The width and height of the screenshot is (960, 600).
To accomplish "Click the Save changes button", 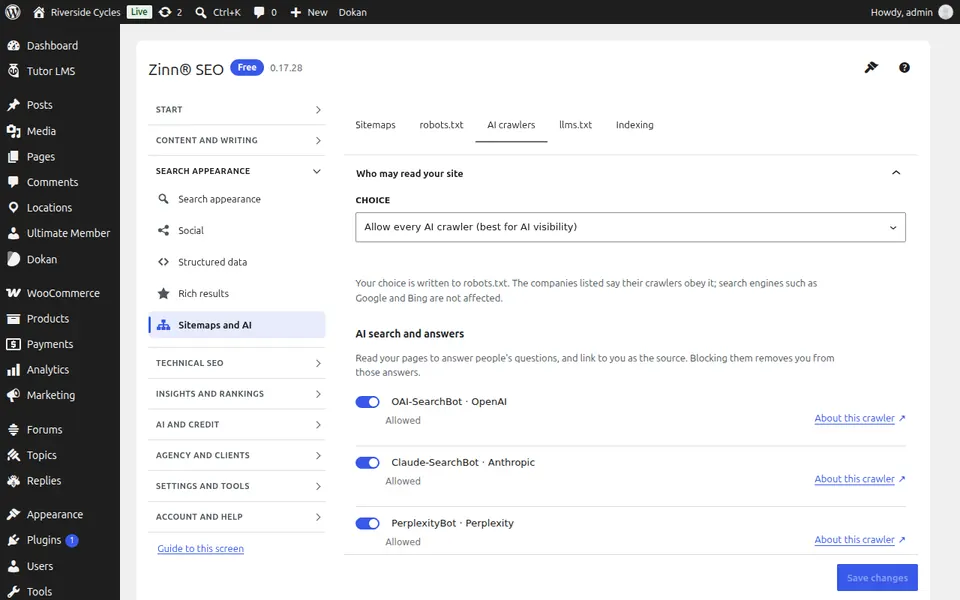I will [x=877, y=577].
